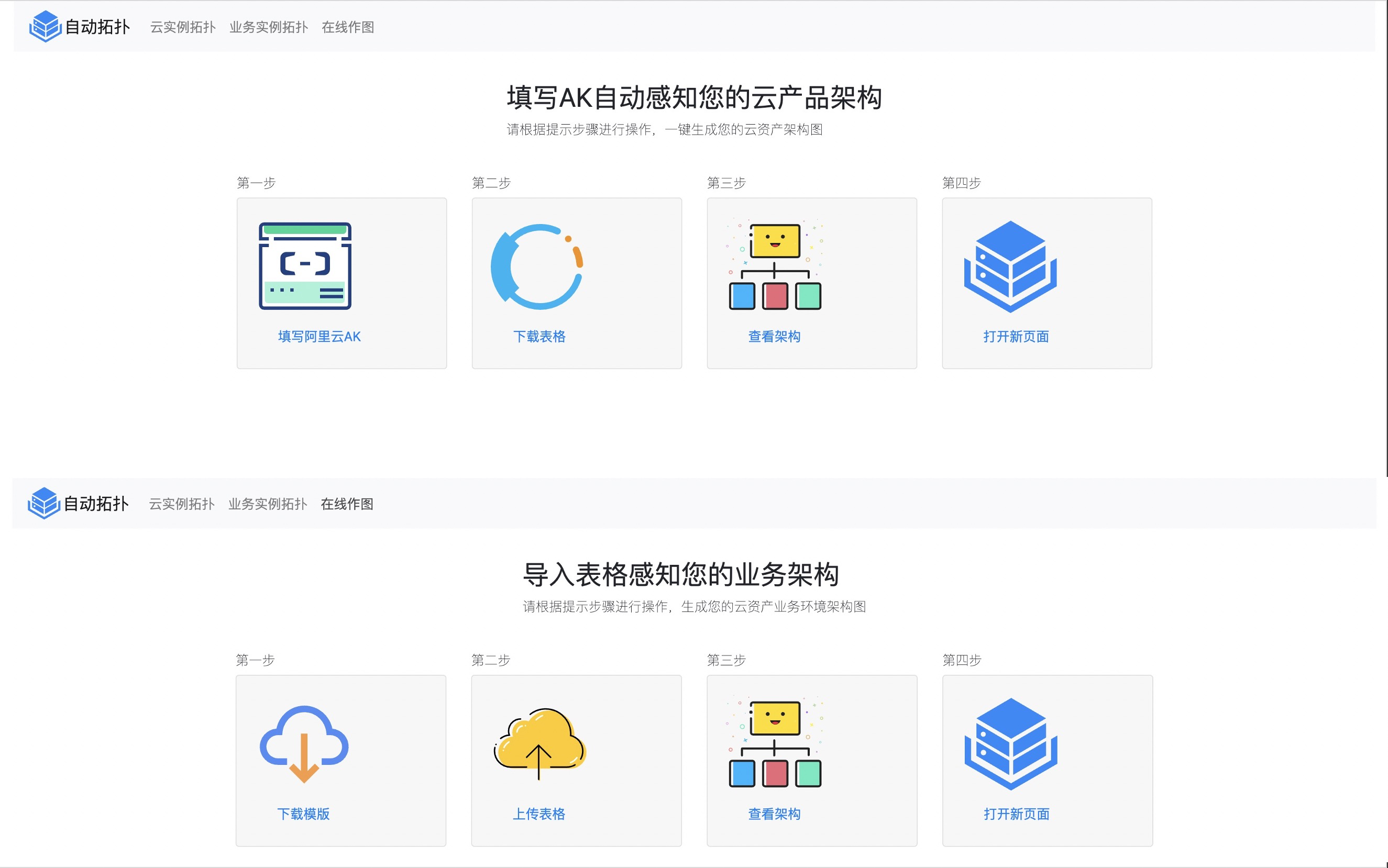Viewport: 1388px width, 868px height.
Task: Click 打开新页面 link in the 导入表格 section
Action: (1017, 814)
